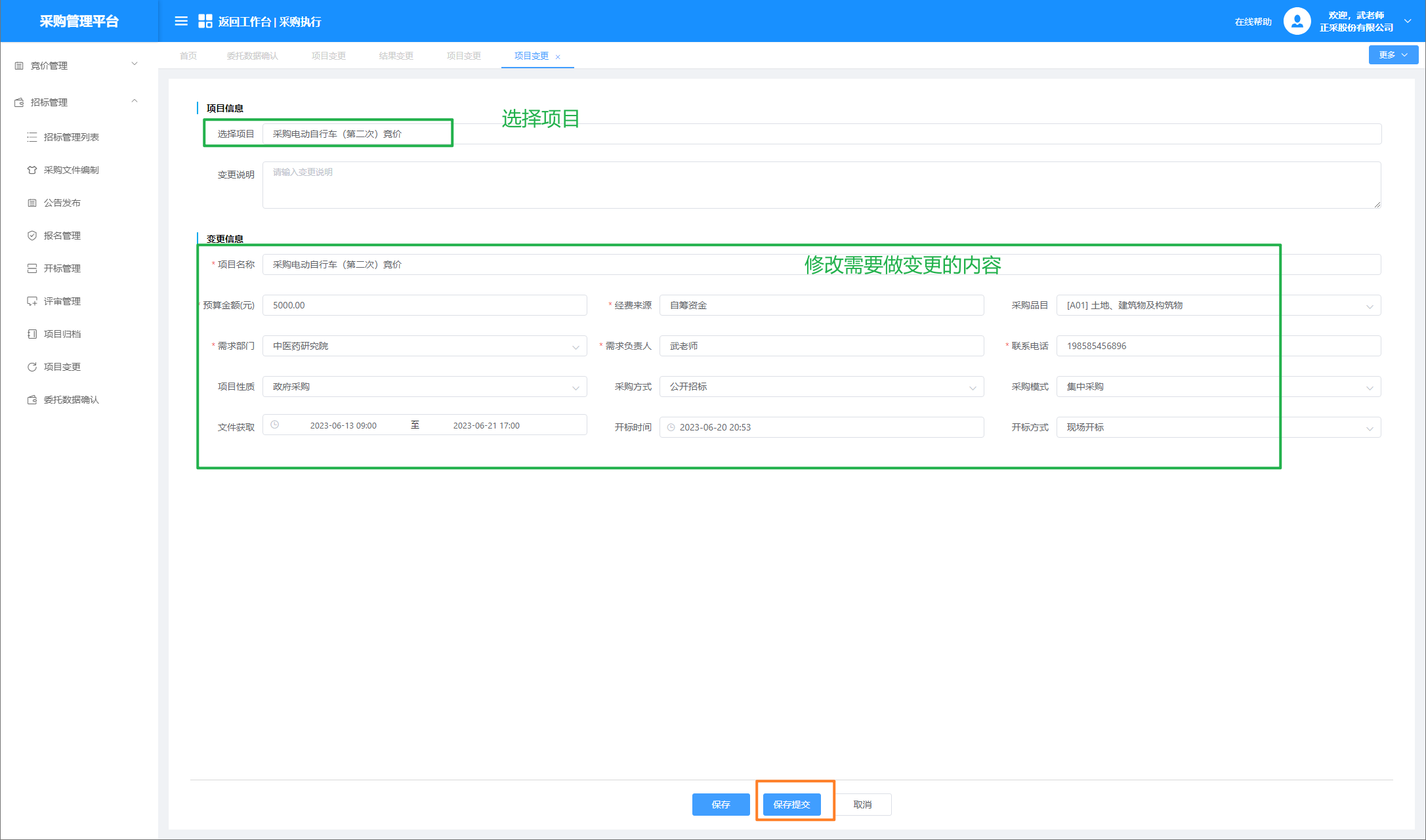Close the active 项目变更 tab
This screenshot has width=1426, height=840.
(558, 57)
